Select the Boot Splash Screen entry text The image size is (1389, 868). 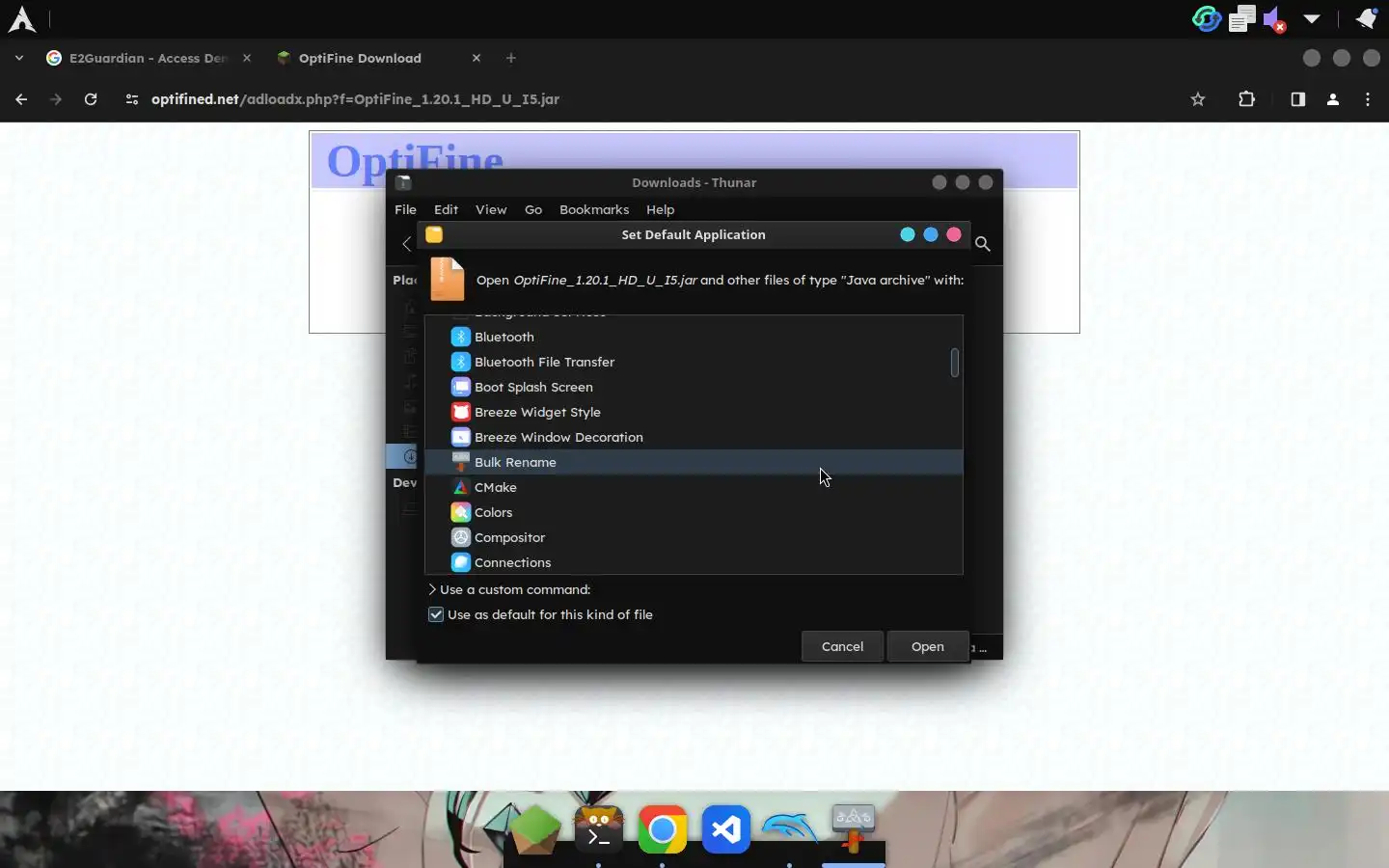(x=533, y=387)
